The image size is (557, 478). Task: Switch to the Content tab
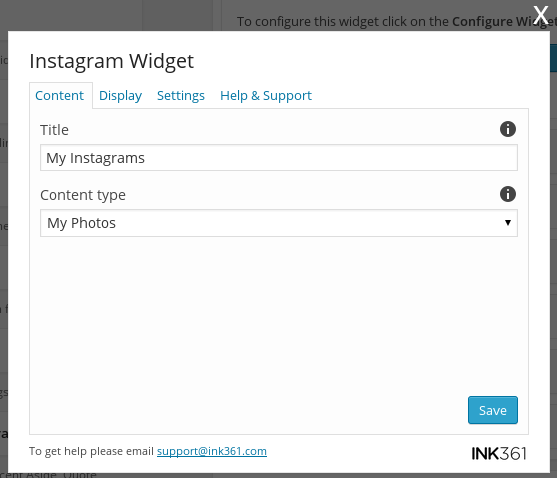[x=59, y=96]
